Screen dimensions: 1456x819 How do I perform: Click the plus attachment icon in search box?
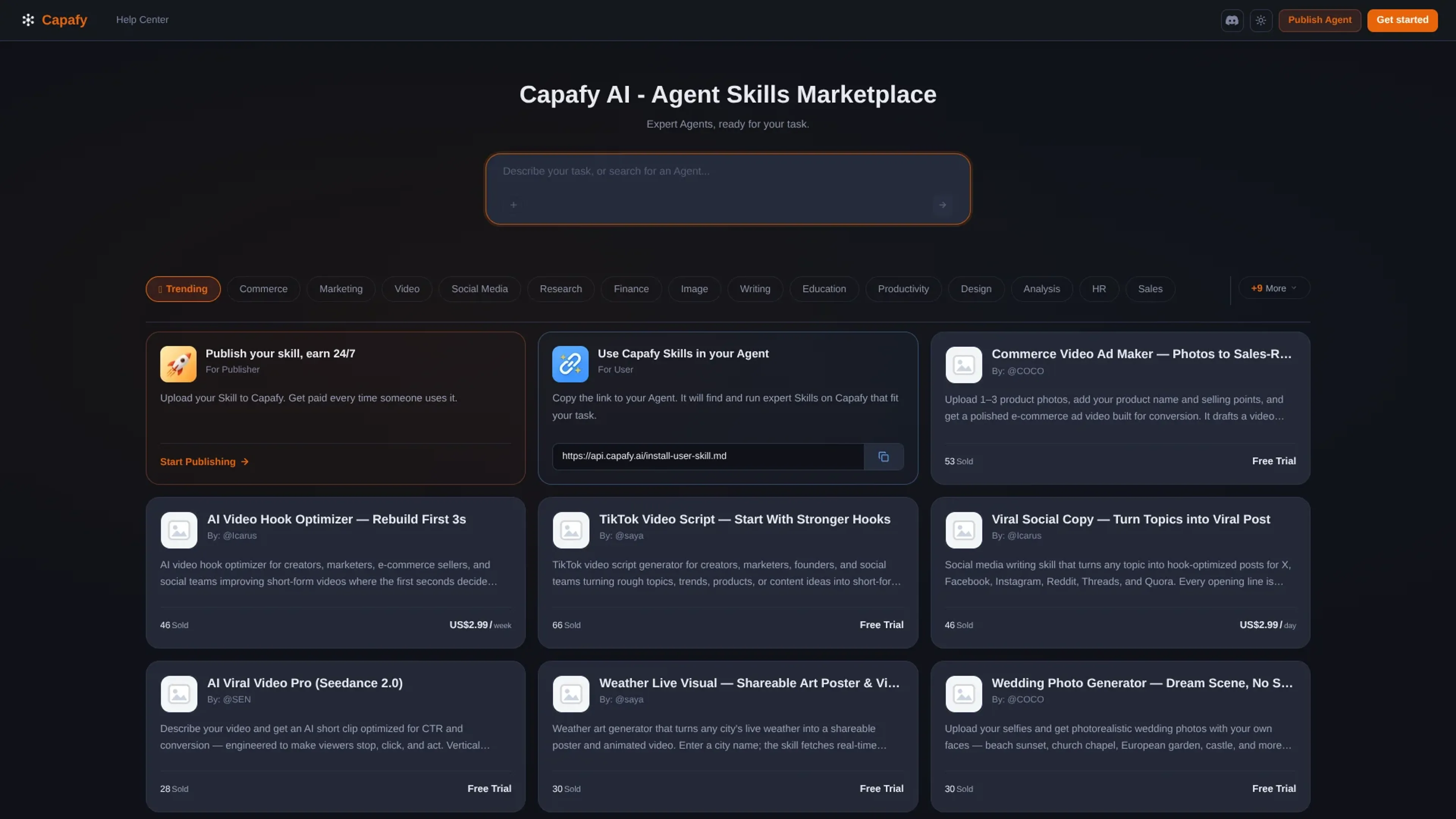(513, 205)
